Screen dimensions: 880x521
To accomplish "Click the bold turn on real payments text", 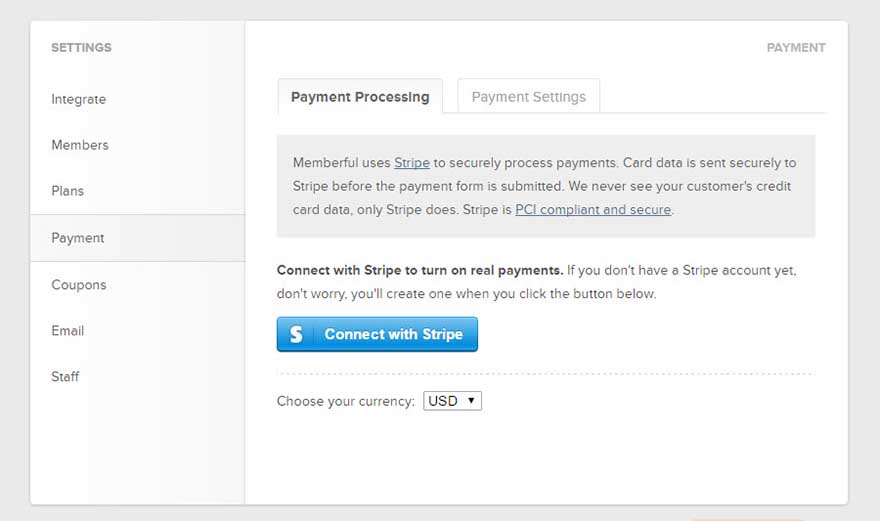I will coord(420,270).
